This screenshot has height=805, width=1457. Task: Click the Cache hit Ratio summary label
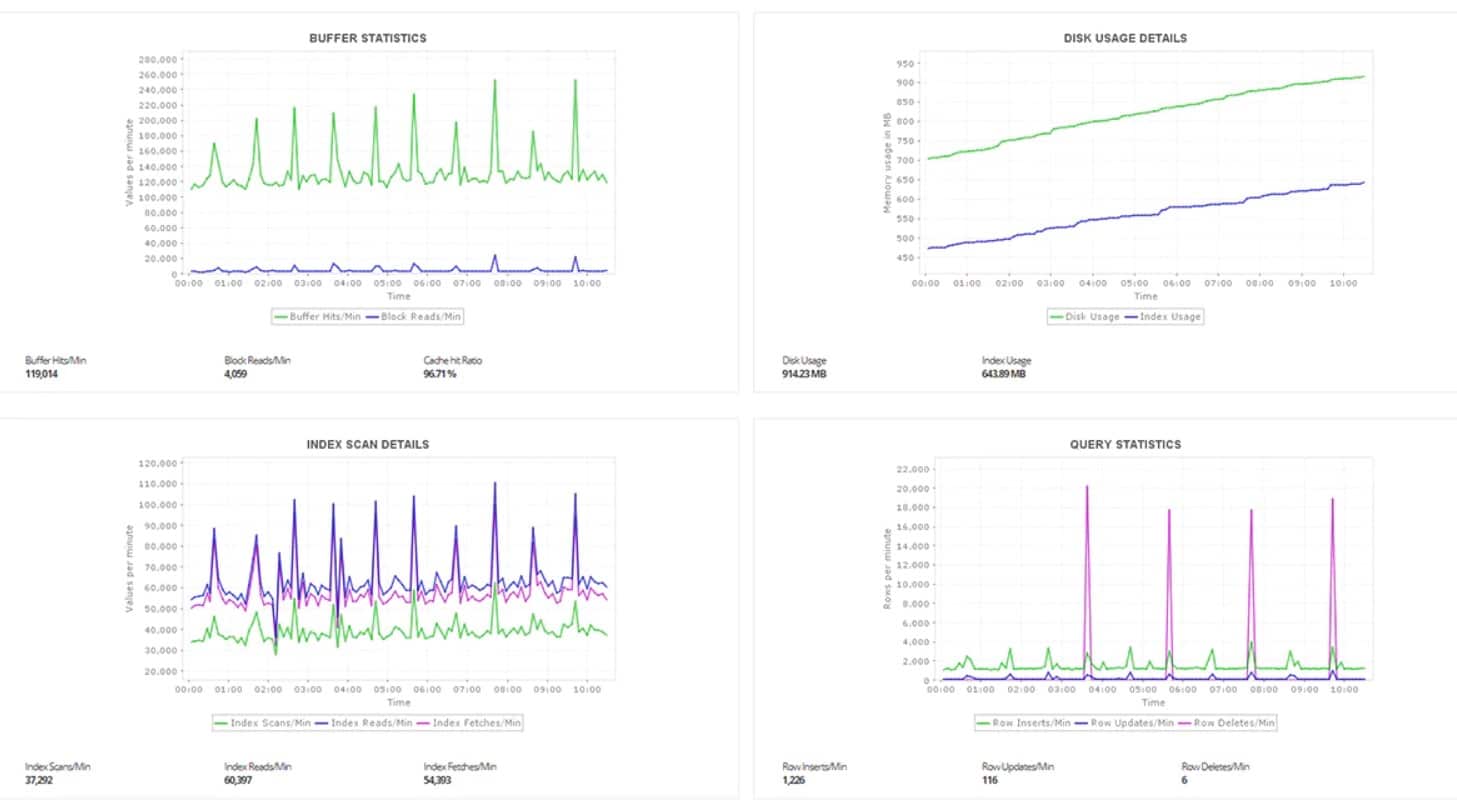453,360
